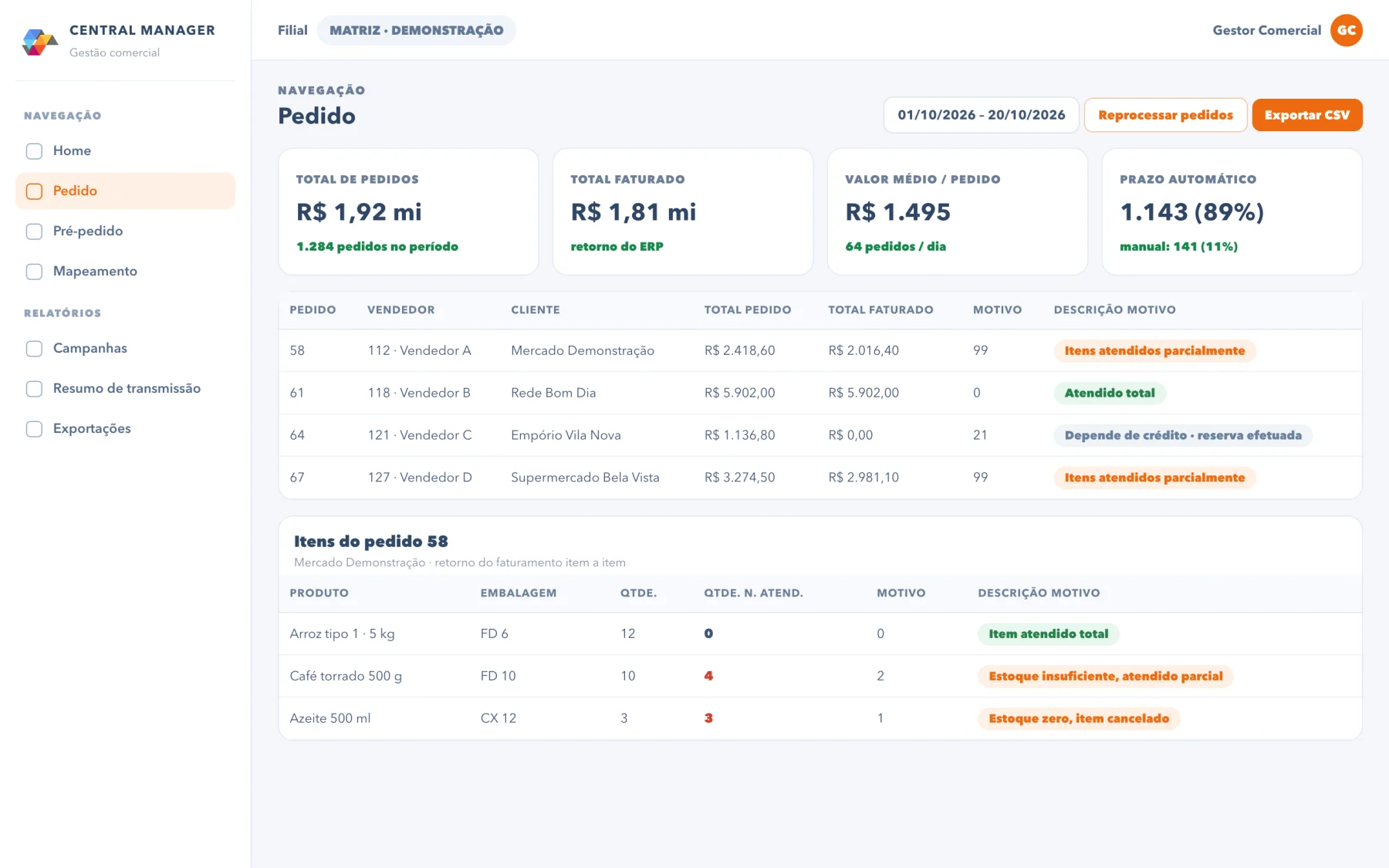
Task: Open the Exportações report
Action: [125, 429]
